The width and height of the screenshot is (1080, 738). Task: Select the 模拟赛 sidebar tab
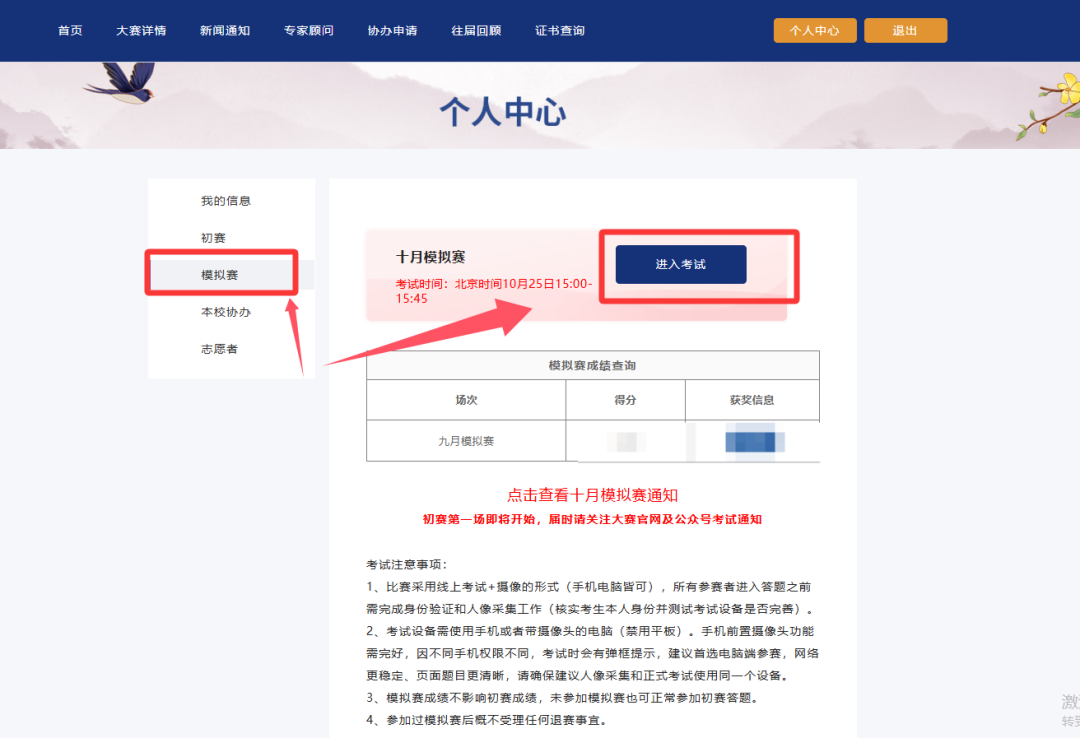tap(220, 275)
